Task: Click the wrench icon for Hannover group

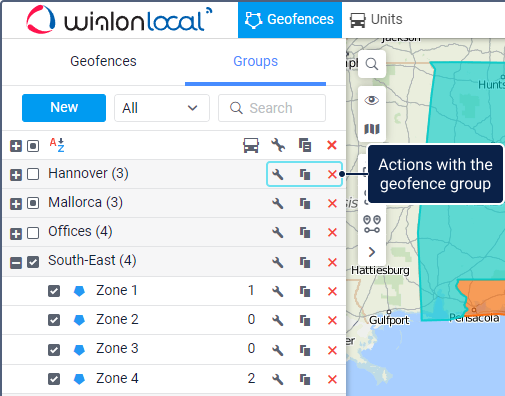Action: click(x=277, y=174)
